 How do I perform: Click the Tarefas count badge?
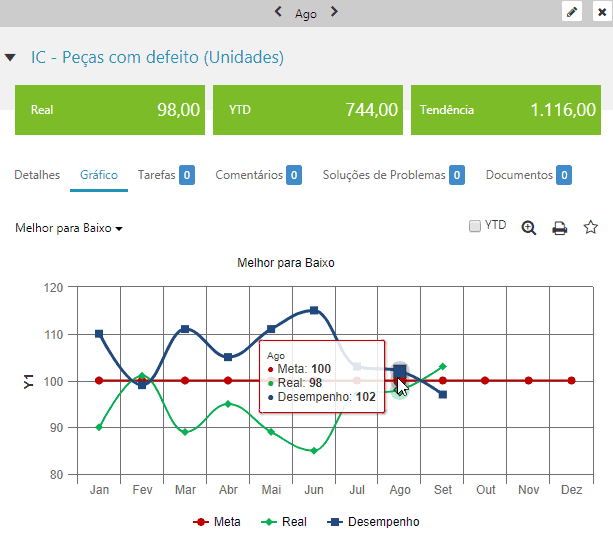coord(187,176)
